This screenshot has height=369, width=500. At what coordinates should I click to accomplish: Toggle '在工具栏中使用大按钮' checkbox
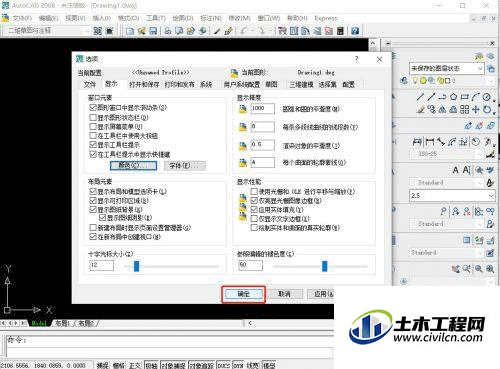click(93, 136)
